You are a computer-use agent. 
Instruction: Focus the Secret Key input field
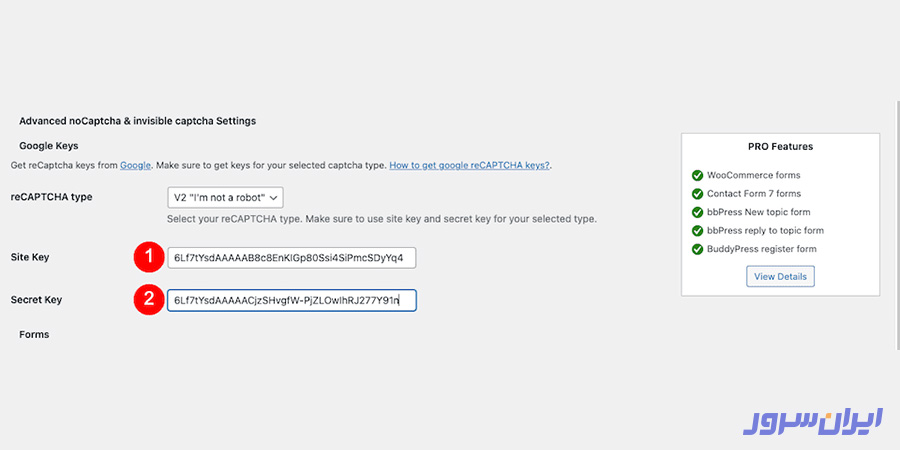tap(291, 300)
